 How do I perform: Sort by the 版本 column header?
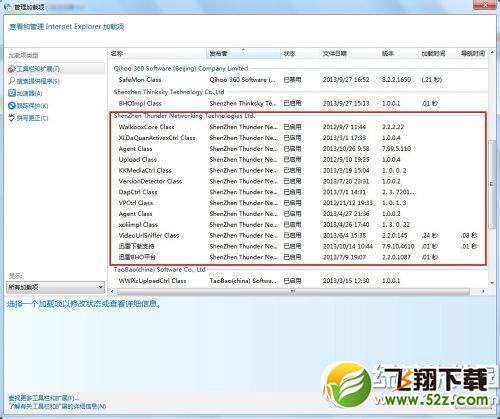coord(398,53)
